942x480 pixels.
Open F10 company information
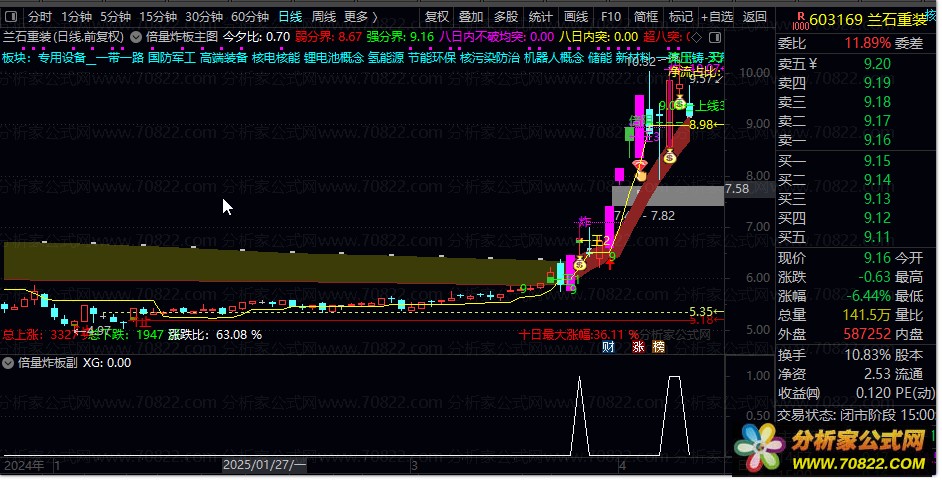pos(611,17)
